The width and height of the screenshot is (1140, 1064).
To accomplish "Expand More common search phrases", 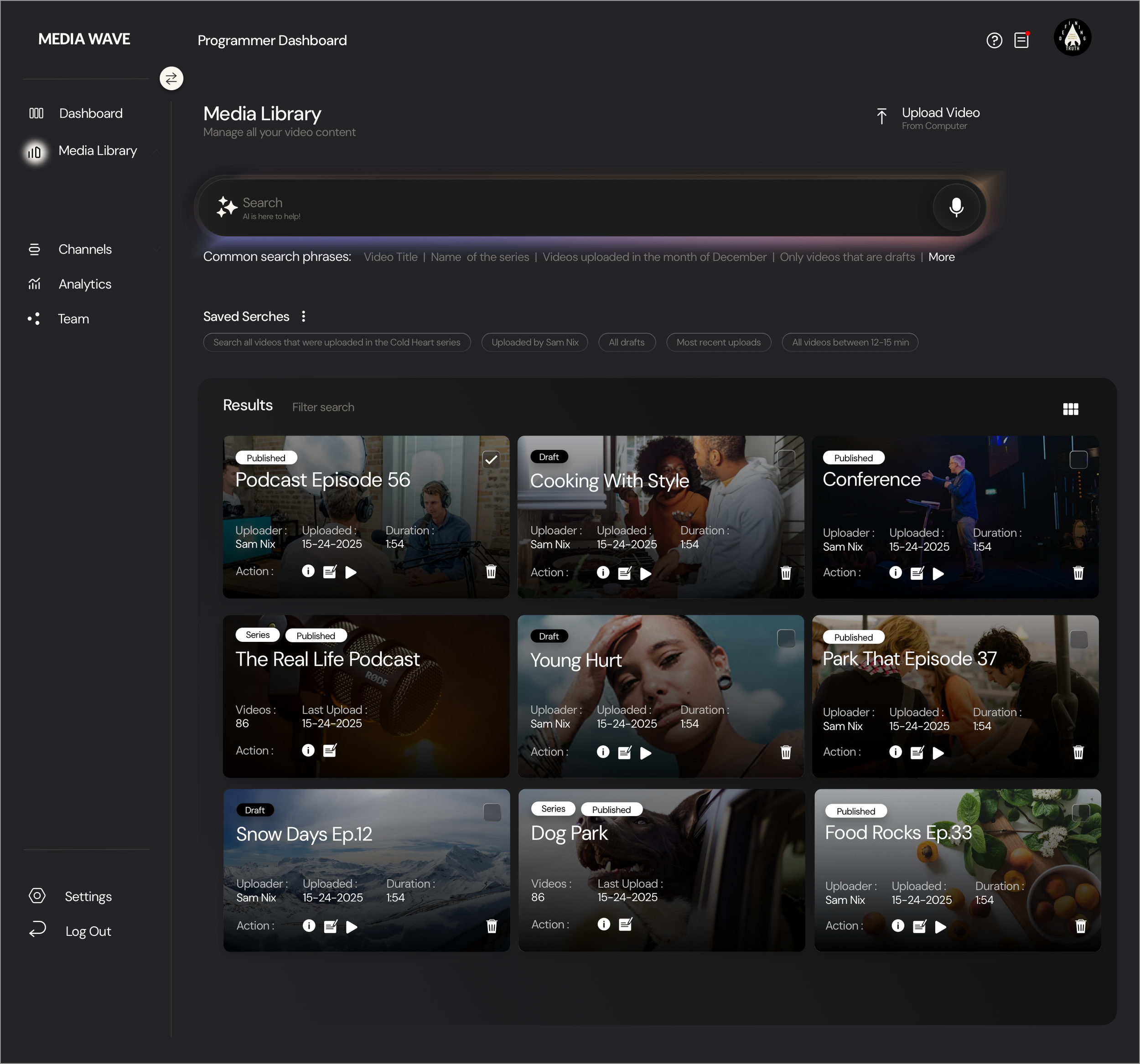I will point(941,257).
